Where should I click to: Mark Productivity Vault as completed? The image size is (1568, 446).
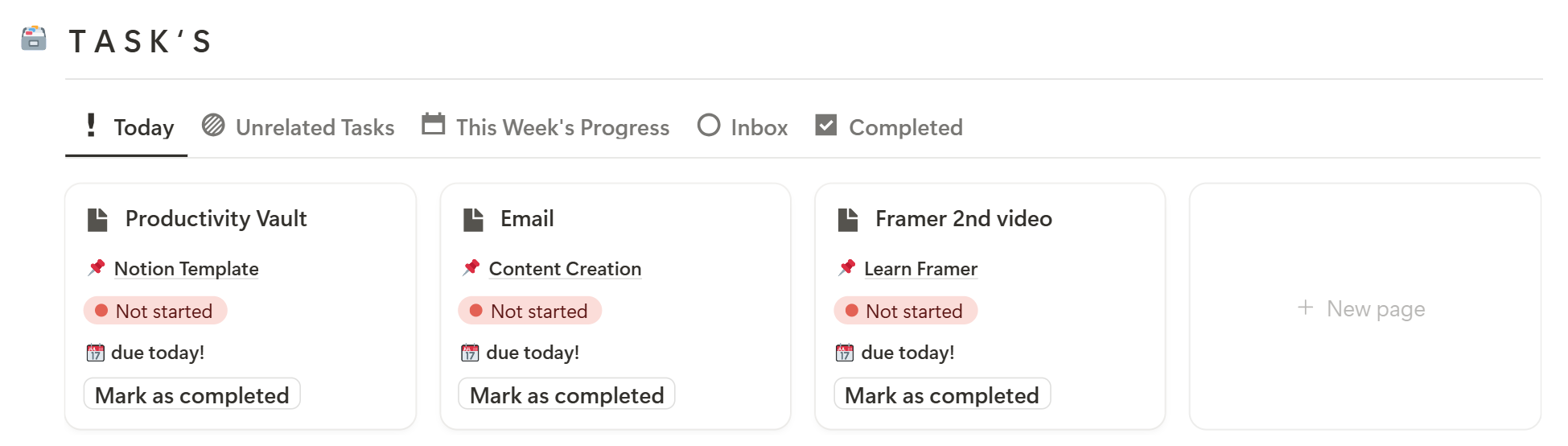point(192,394)
